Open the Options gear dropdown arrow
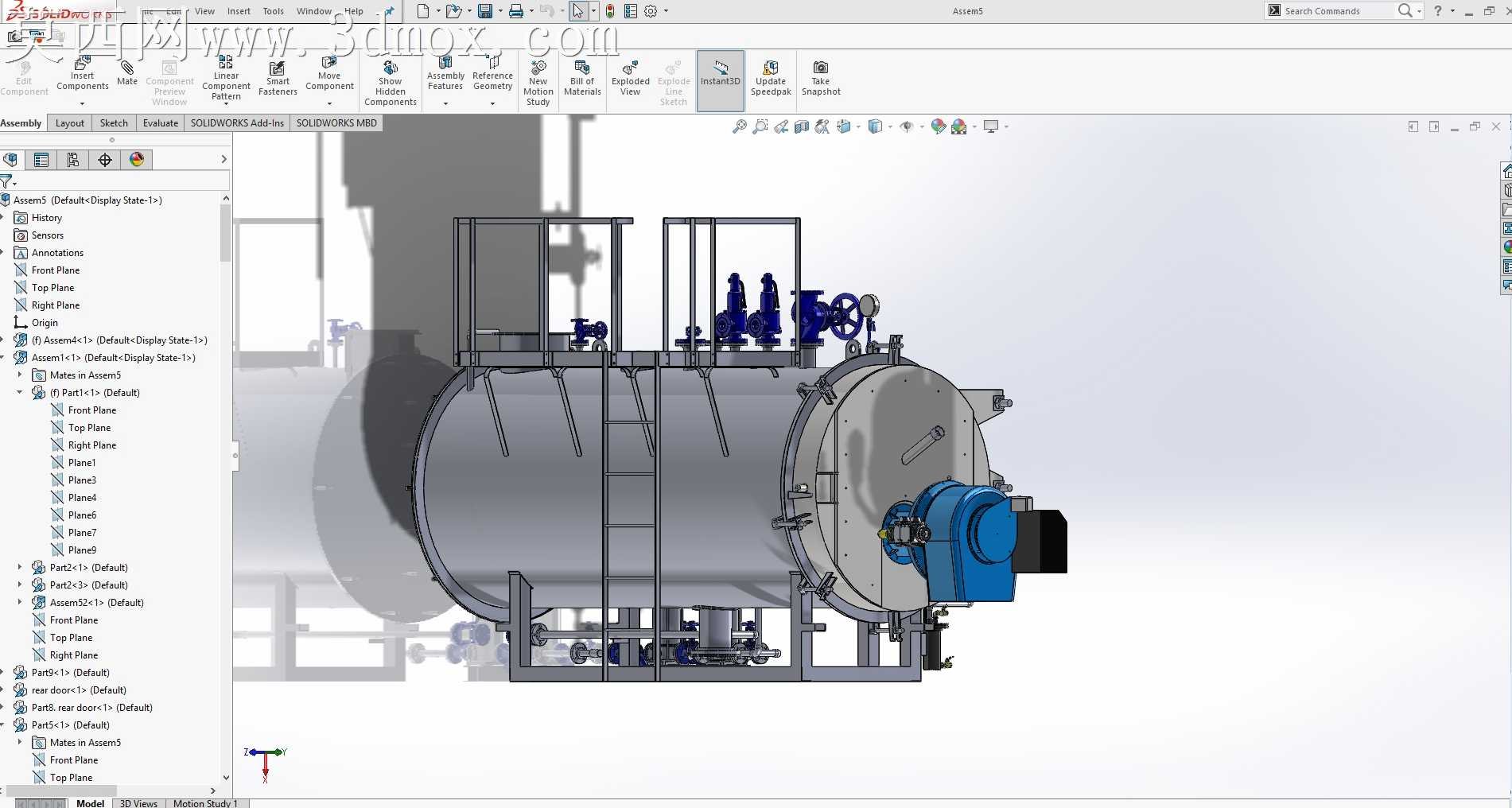1512x808 pixels. (x=666, y=11)
